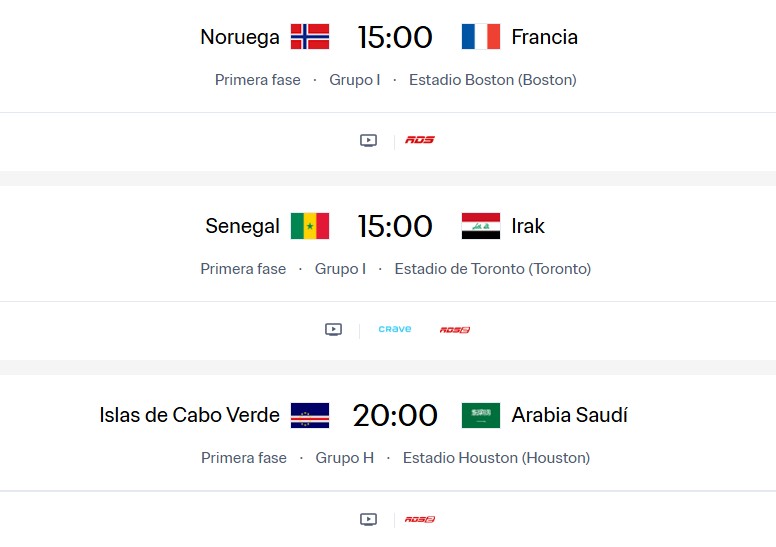Open the Francia team name link
The width and height of the screenshot is (776, 547).
[544, 37]
